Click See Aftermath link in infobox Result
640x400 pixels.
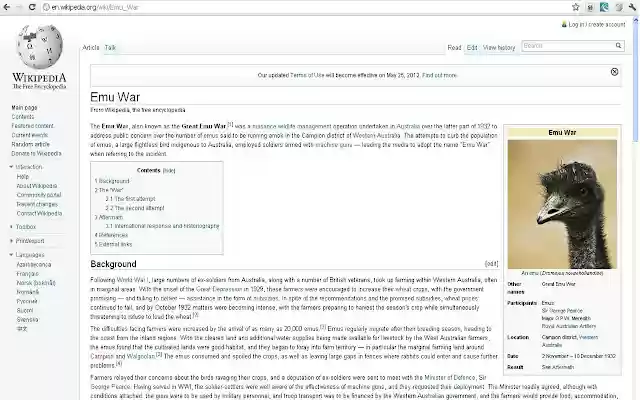(x=558, y=367)
